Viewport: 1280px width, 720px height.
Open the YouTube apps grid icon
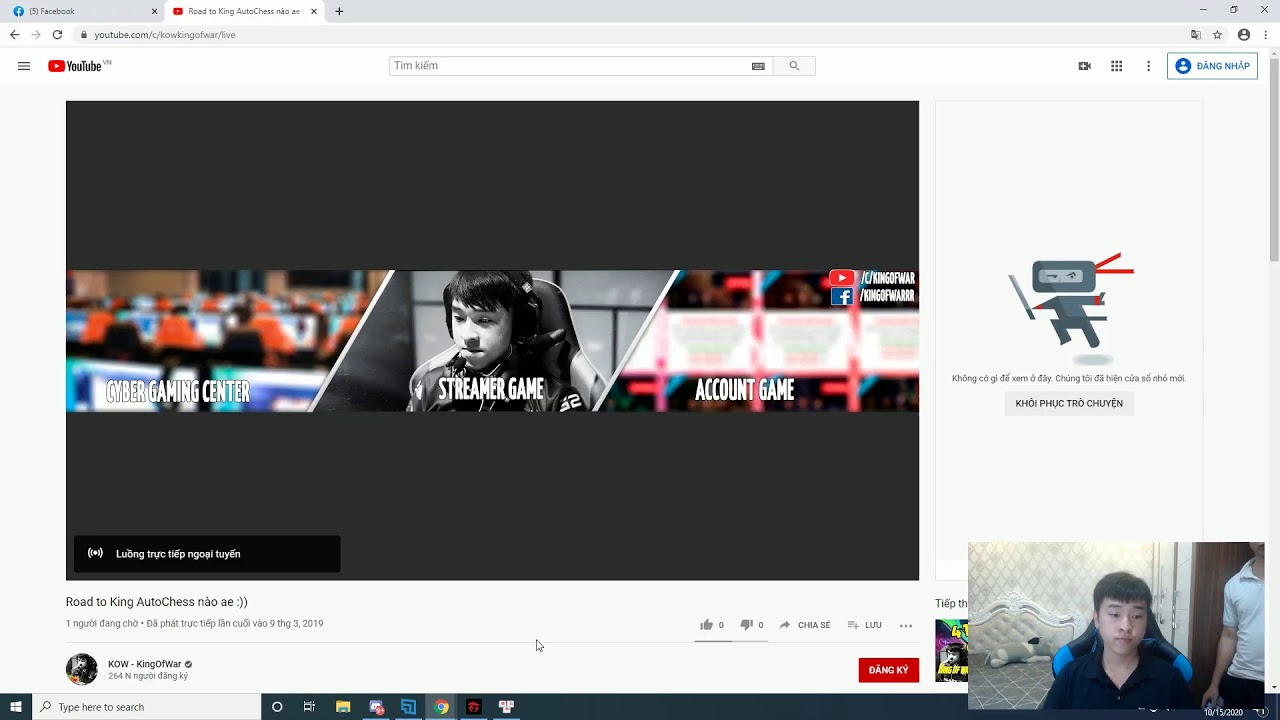[1116, 66]
